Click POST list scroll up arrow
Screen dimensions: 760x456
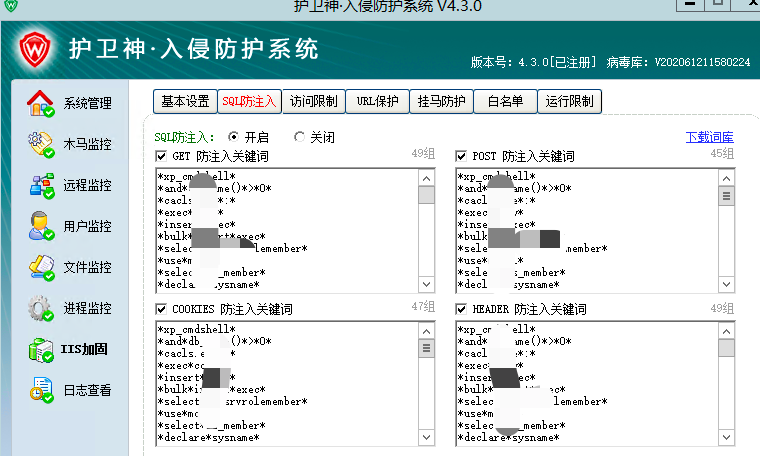pos(727,178)
